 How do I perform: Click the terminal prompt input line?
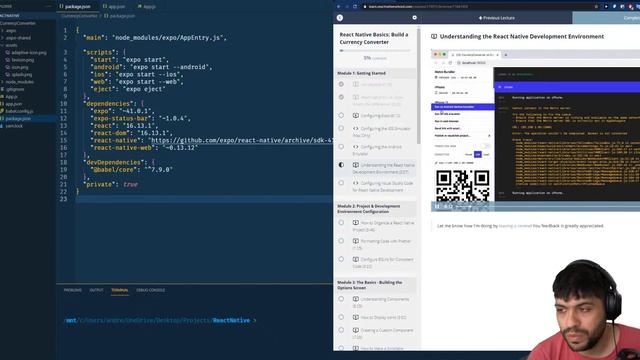coord(160,320)
